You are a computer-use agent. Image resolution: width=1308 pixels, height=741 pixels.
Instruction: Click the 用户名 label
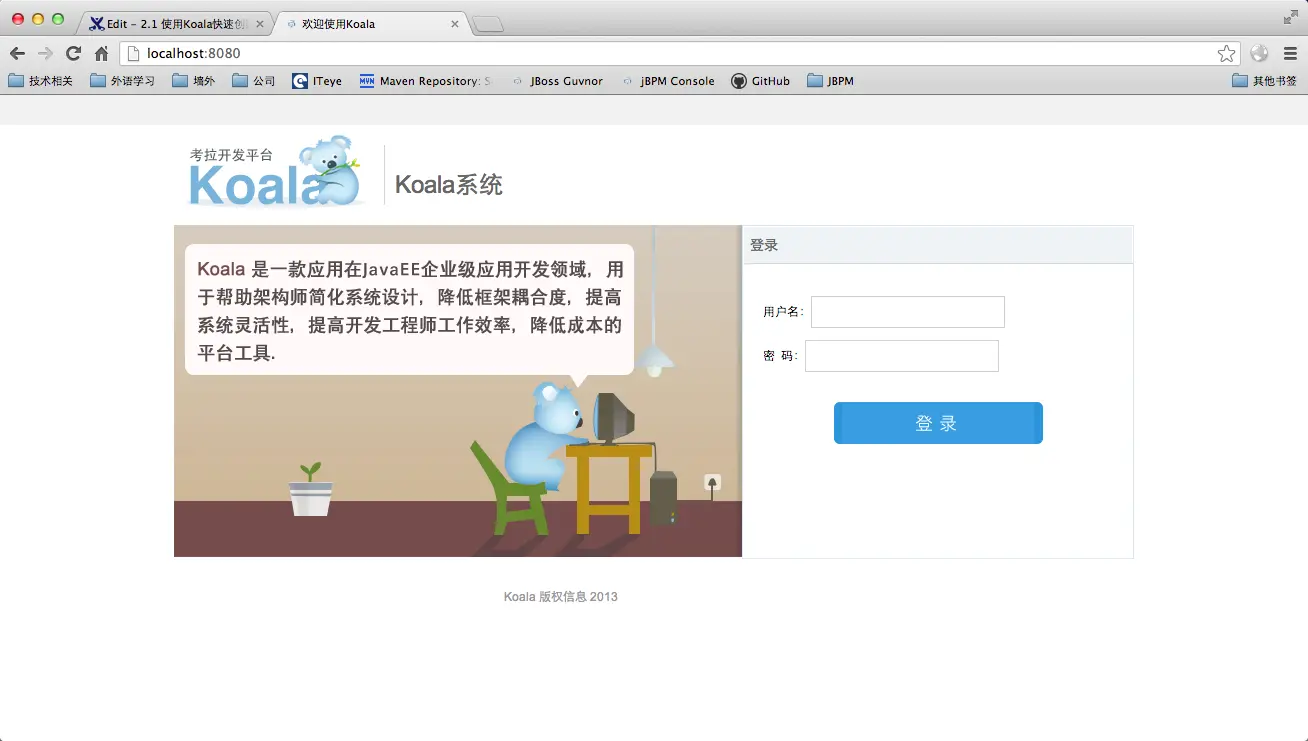783,312
